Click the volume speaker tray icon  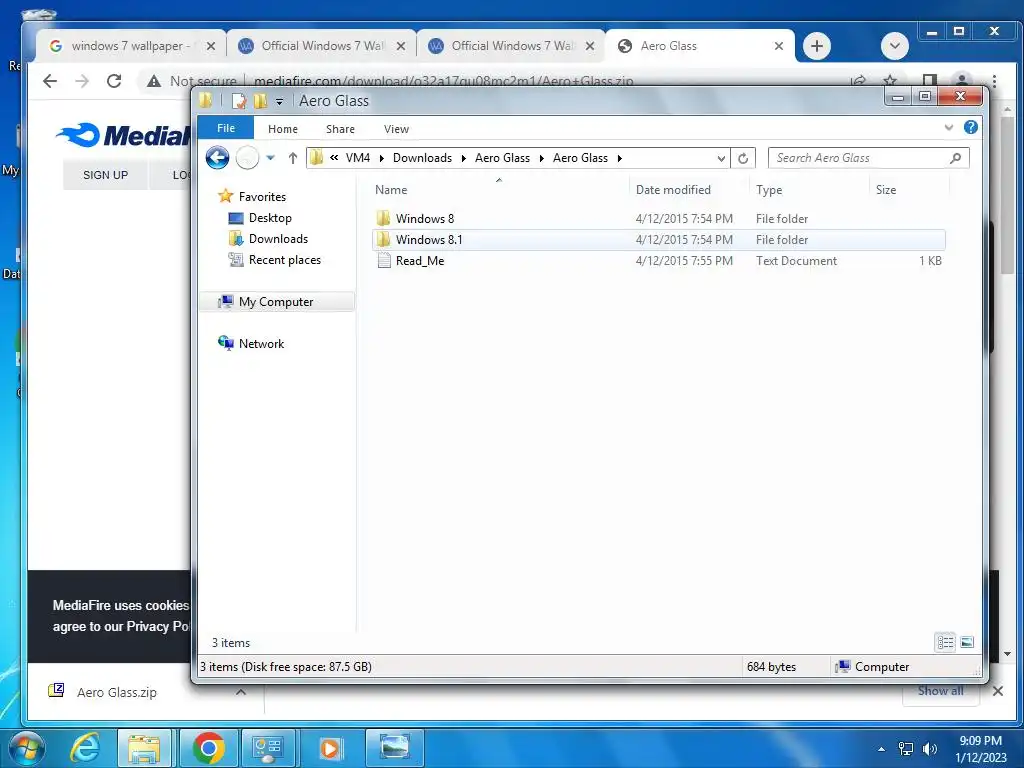pos(929,749)
